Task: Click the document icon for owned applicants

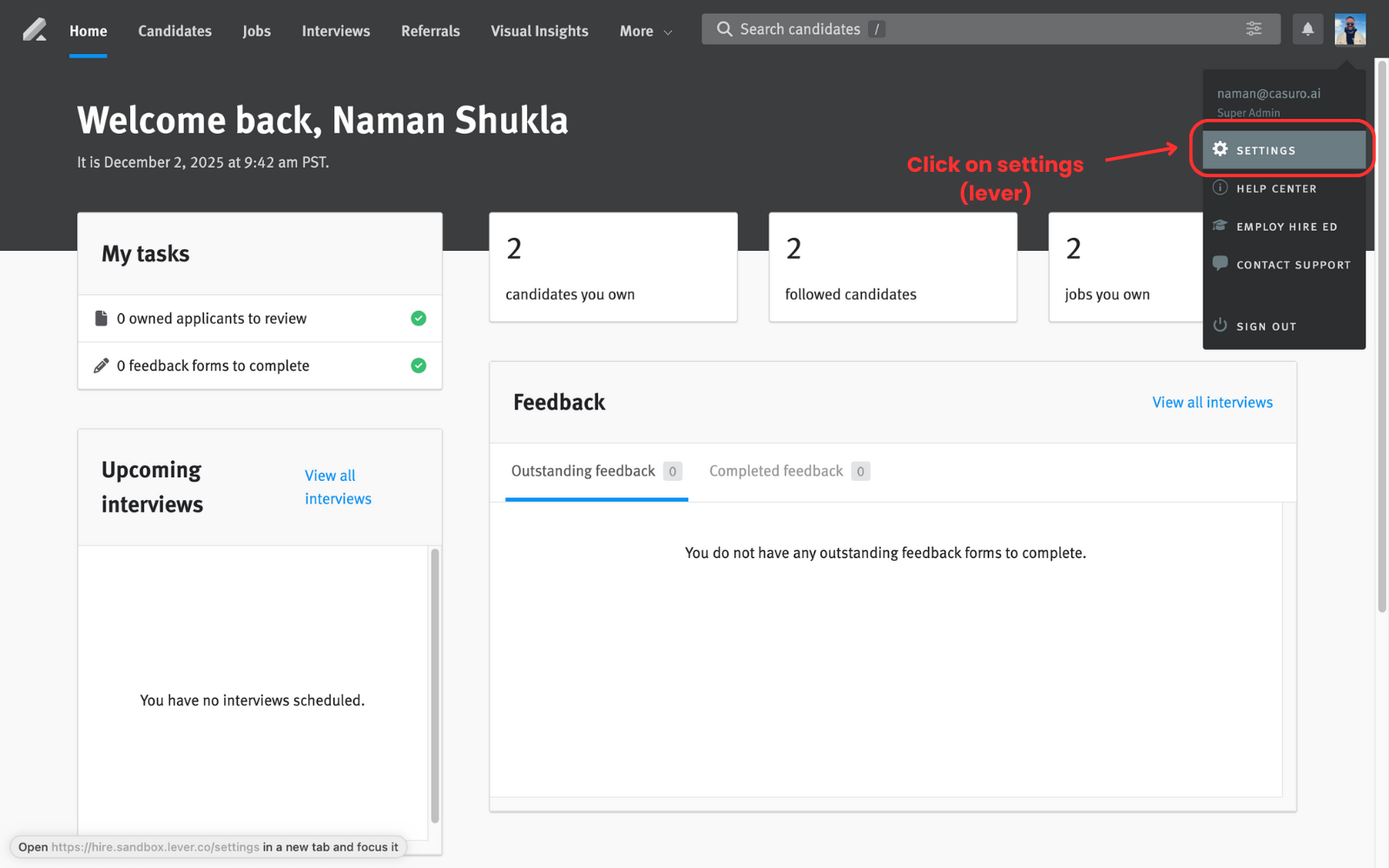Action: [101, 318]
